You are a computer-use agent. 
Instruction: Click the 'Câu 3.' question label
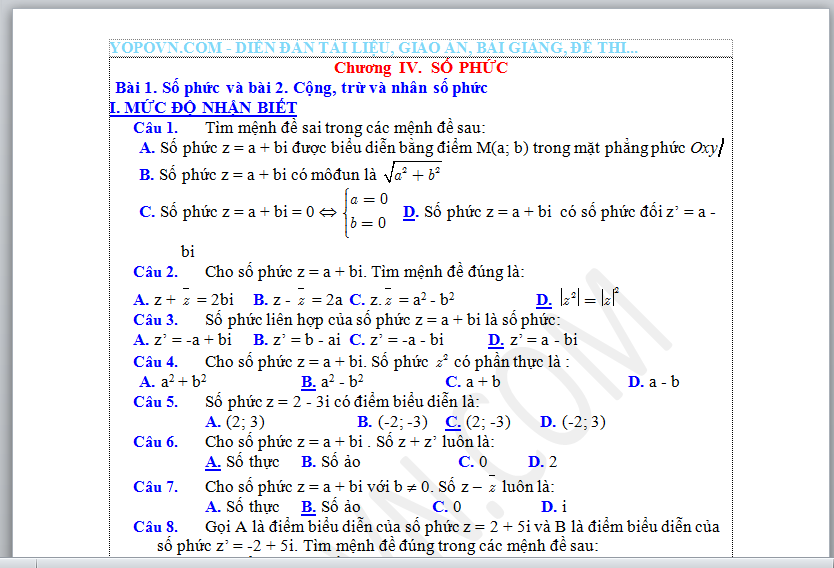pos(155,320)
